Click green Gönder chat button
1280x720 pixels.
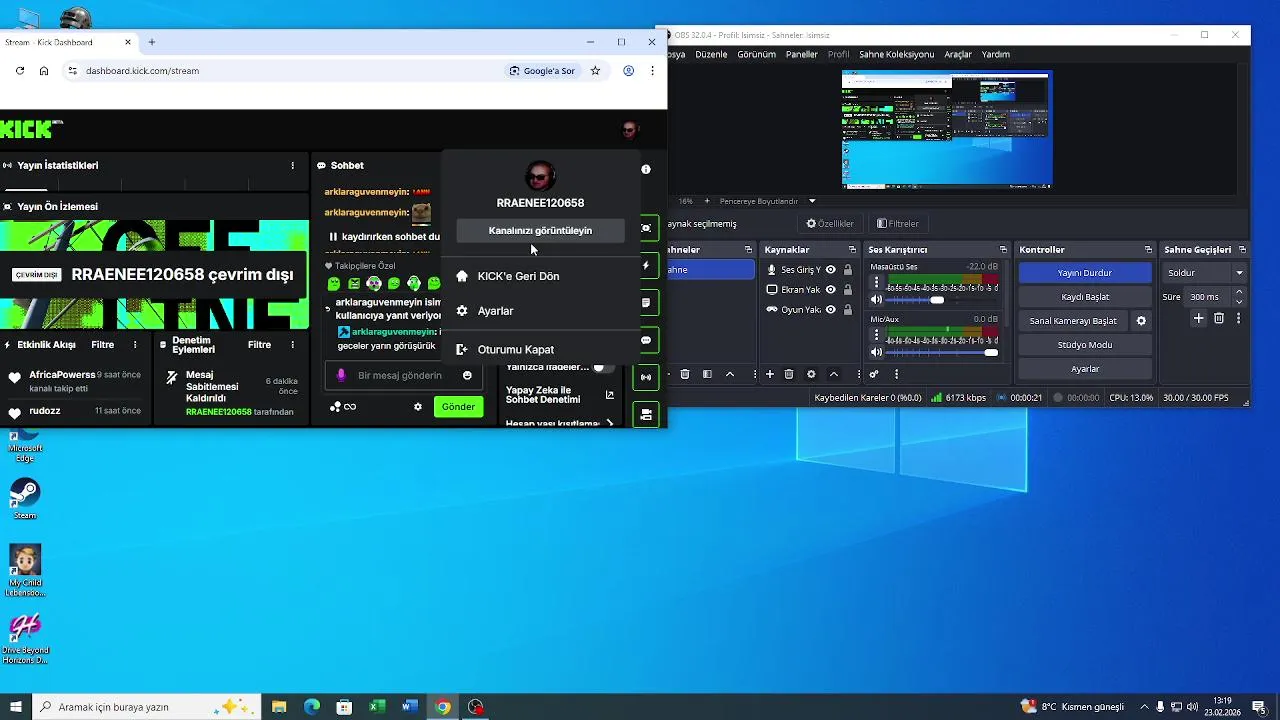(458, 407)
